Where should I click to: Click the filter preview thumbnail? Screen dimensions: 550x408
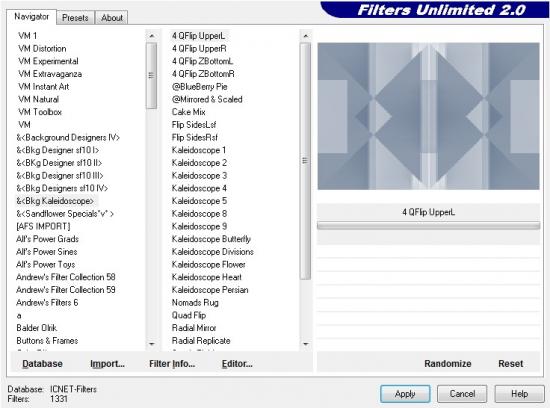428,116
